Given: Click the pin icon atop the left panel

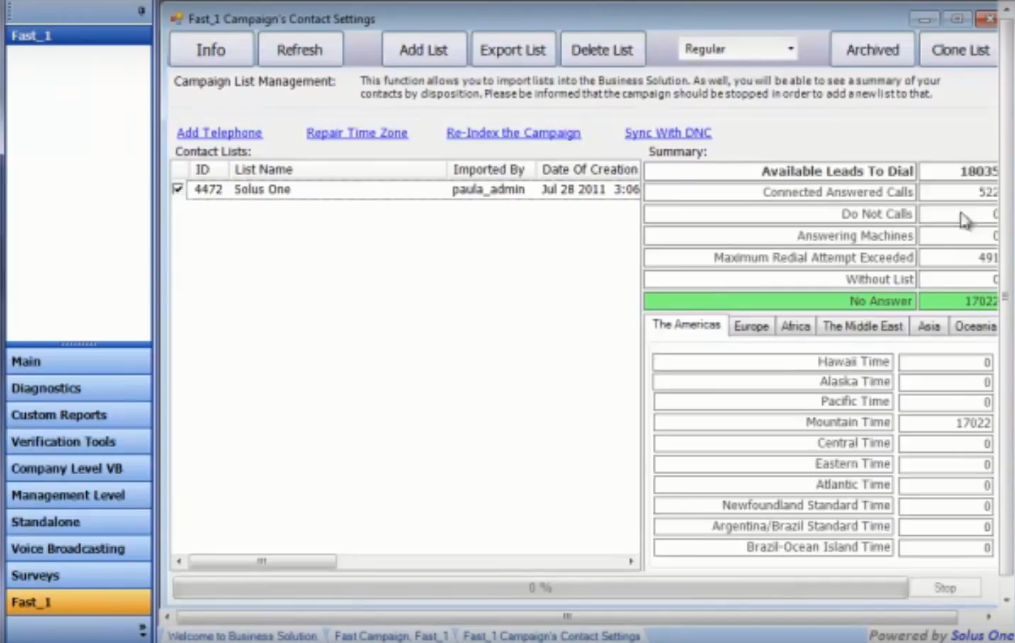Looking at the screenshot, I should (x=141, y=10).
